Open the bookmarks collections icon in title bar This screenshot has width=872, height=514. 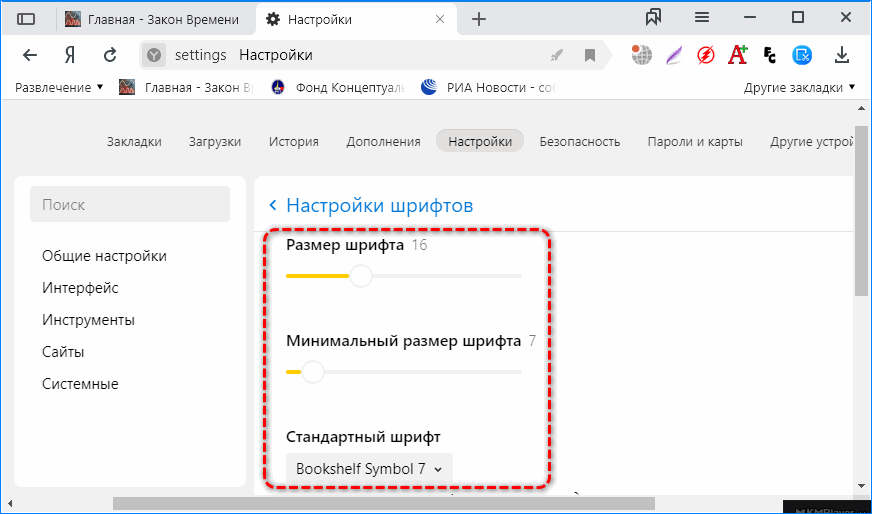[x=653, y=18]
